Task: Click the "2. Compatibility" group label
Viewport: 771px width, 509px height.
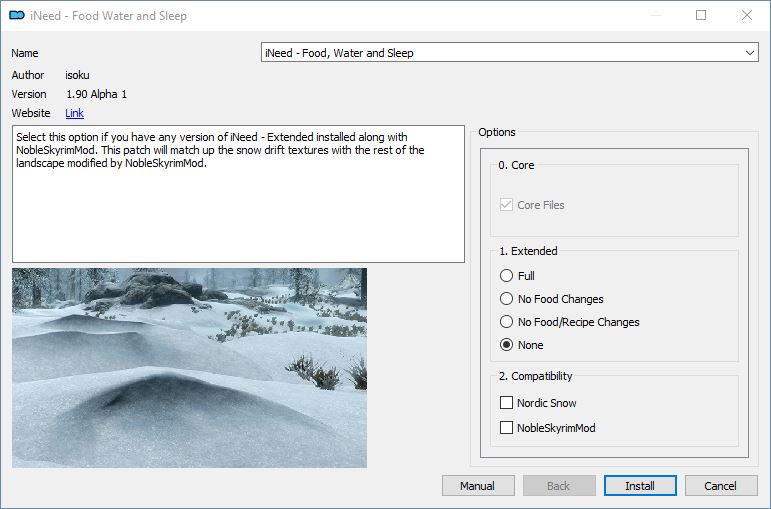Action: tap(535, 376)
